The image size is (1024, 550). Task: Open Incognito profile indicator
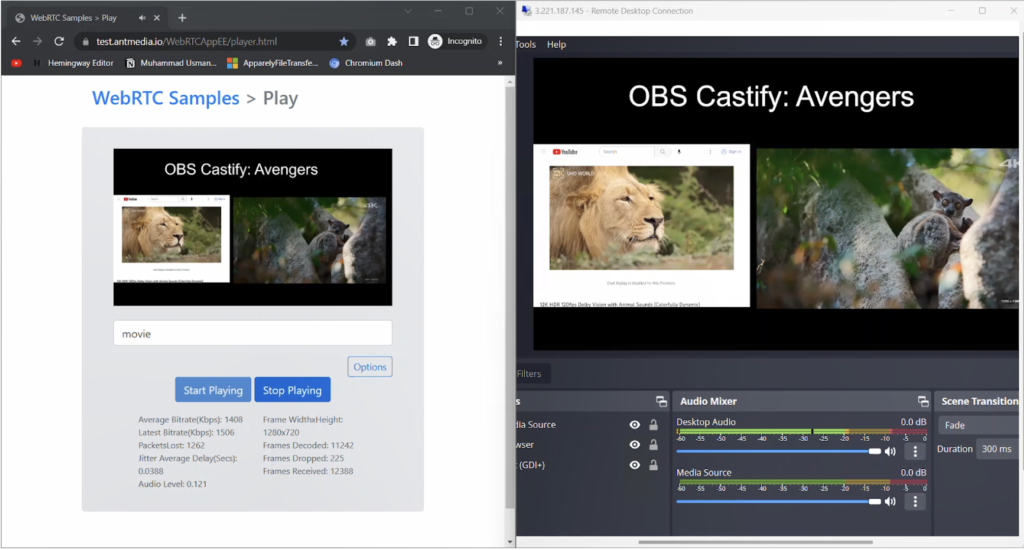[x=455, y=41]
